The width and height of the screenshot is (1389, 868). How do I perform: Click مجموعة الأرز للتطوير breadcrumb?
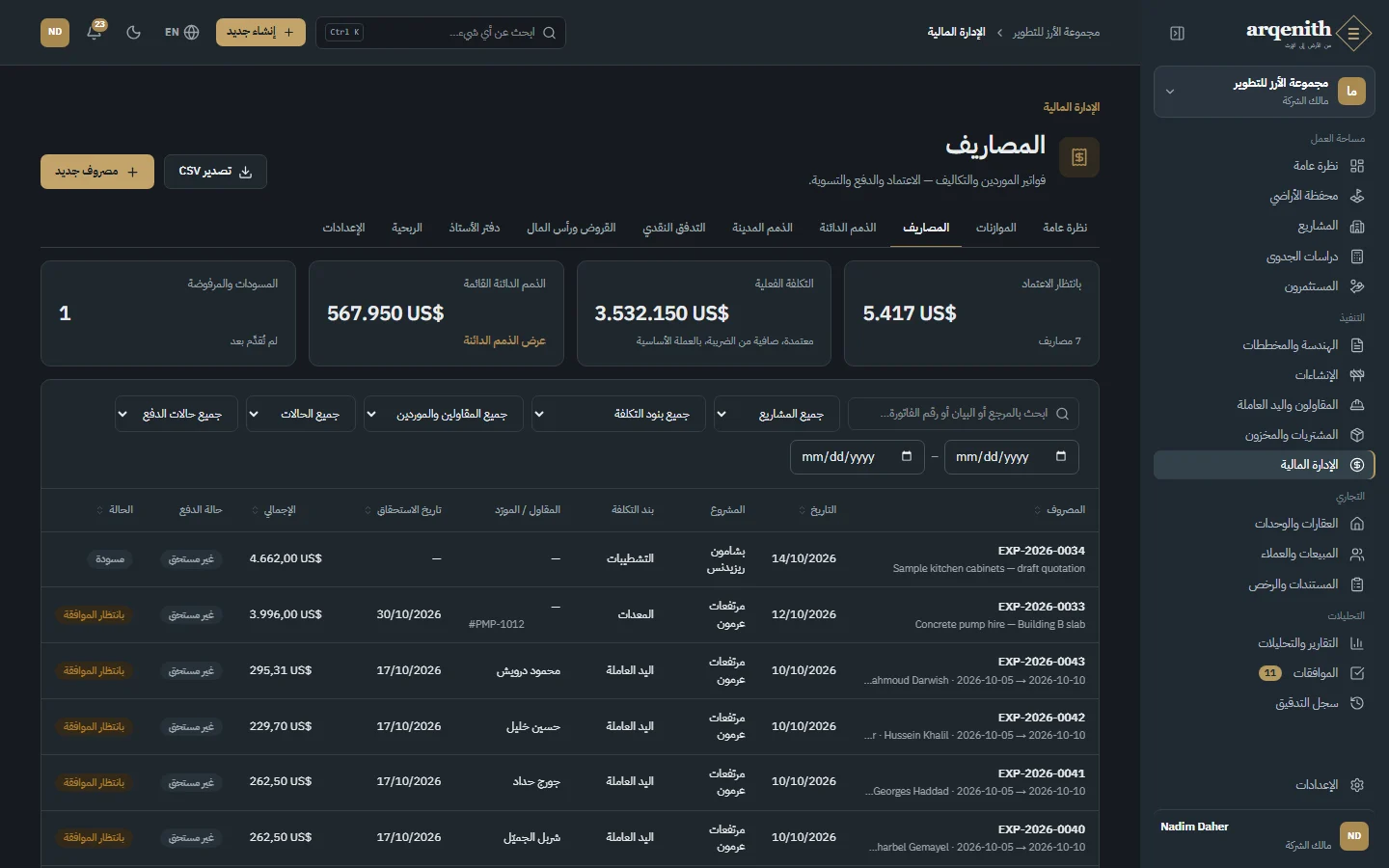1056,33
